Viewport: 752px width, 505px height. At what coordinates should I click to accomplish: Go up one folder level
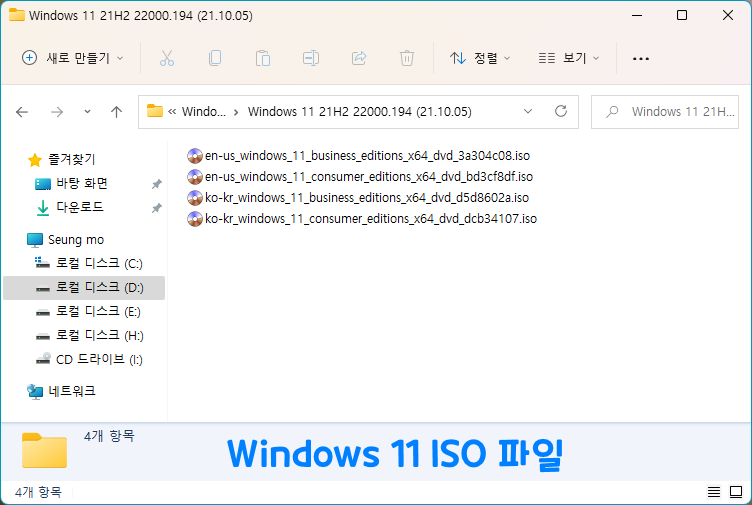click(117, 112)
